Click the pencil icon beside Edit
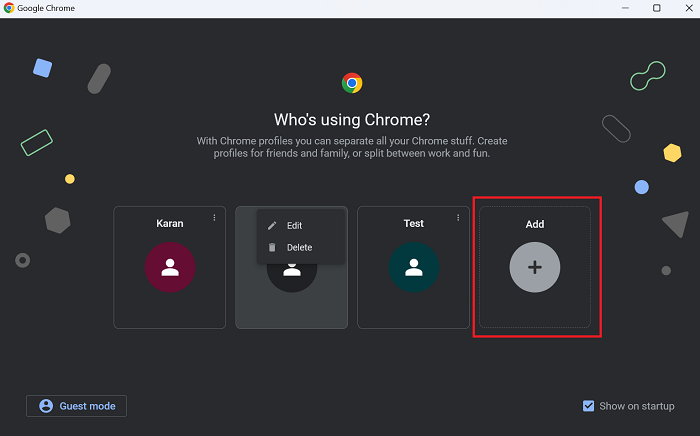 click(x=272, y=226)
